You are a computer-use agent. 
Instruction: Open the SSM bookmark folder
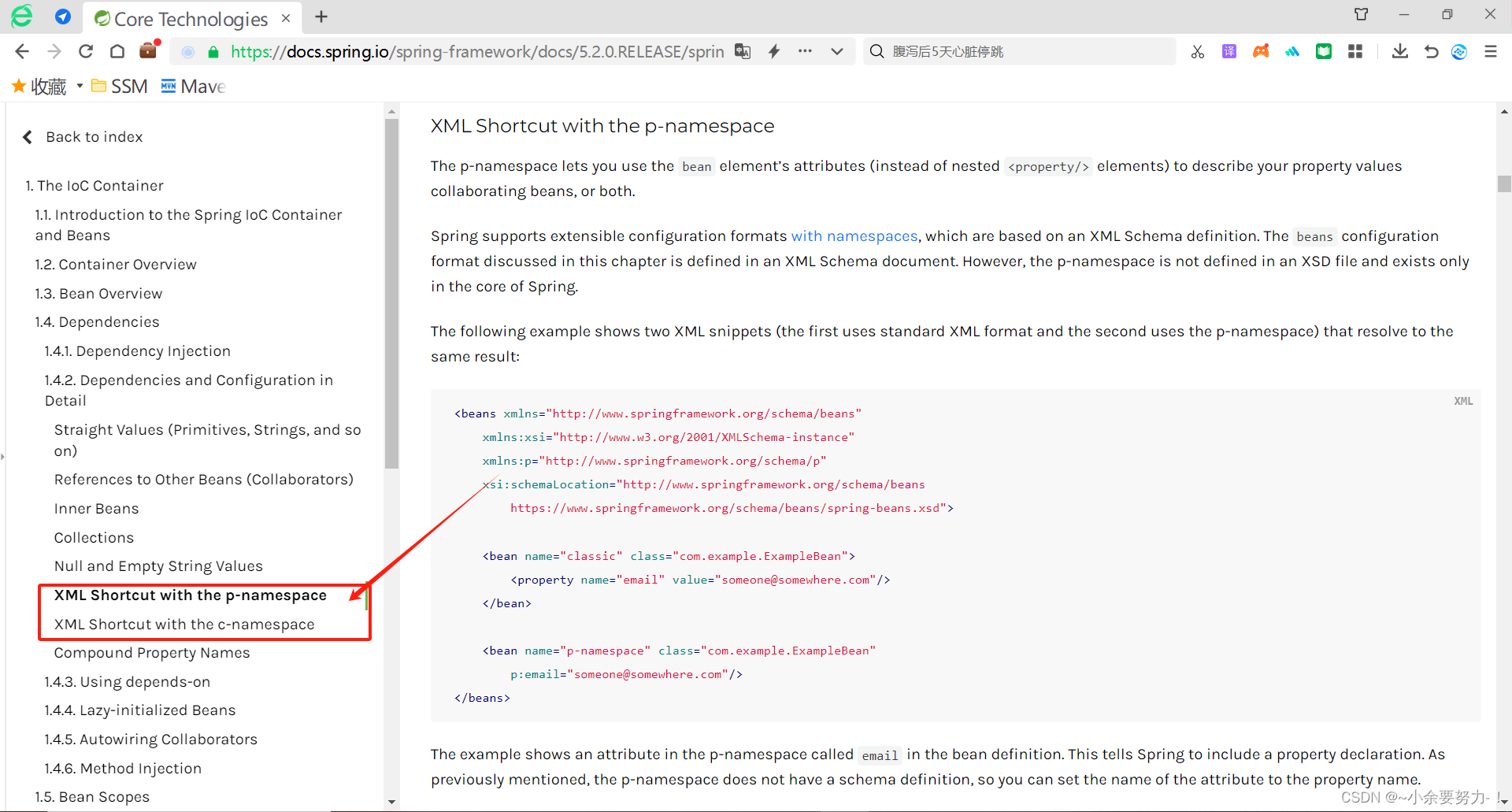(120, 86)
